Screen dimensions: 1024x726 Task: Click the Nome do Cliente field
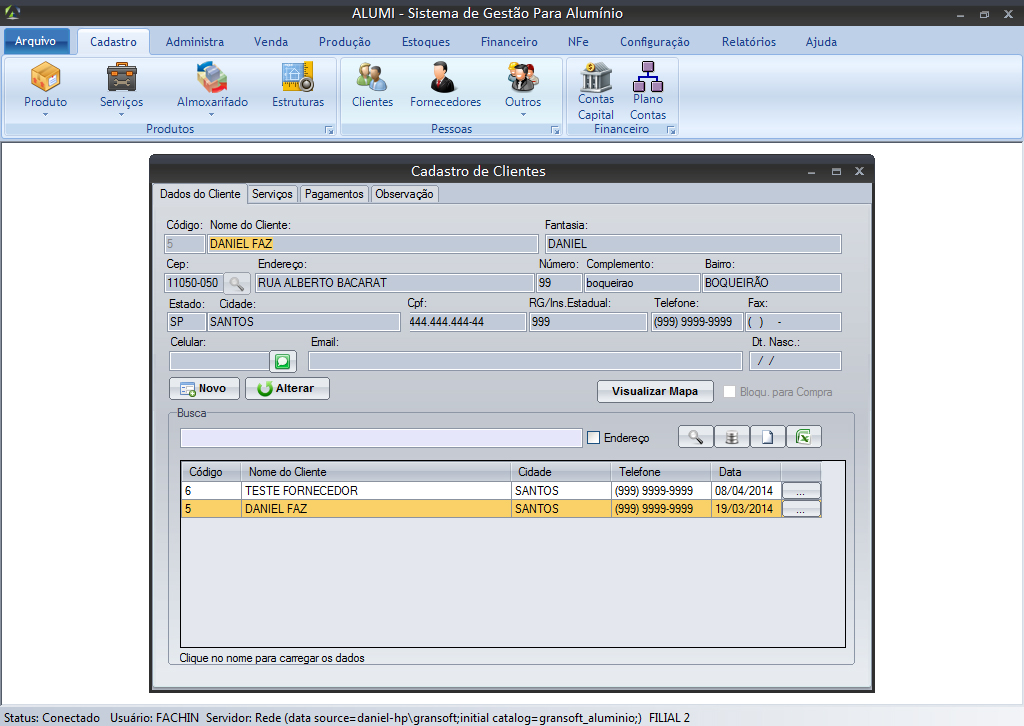pyautogui.click(x=372, y=244)
